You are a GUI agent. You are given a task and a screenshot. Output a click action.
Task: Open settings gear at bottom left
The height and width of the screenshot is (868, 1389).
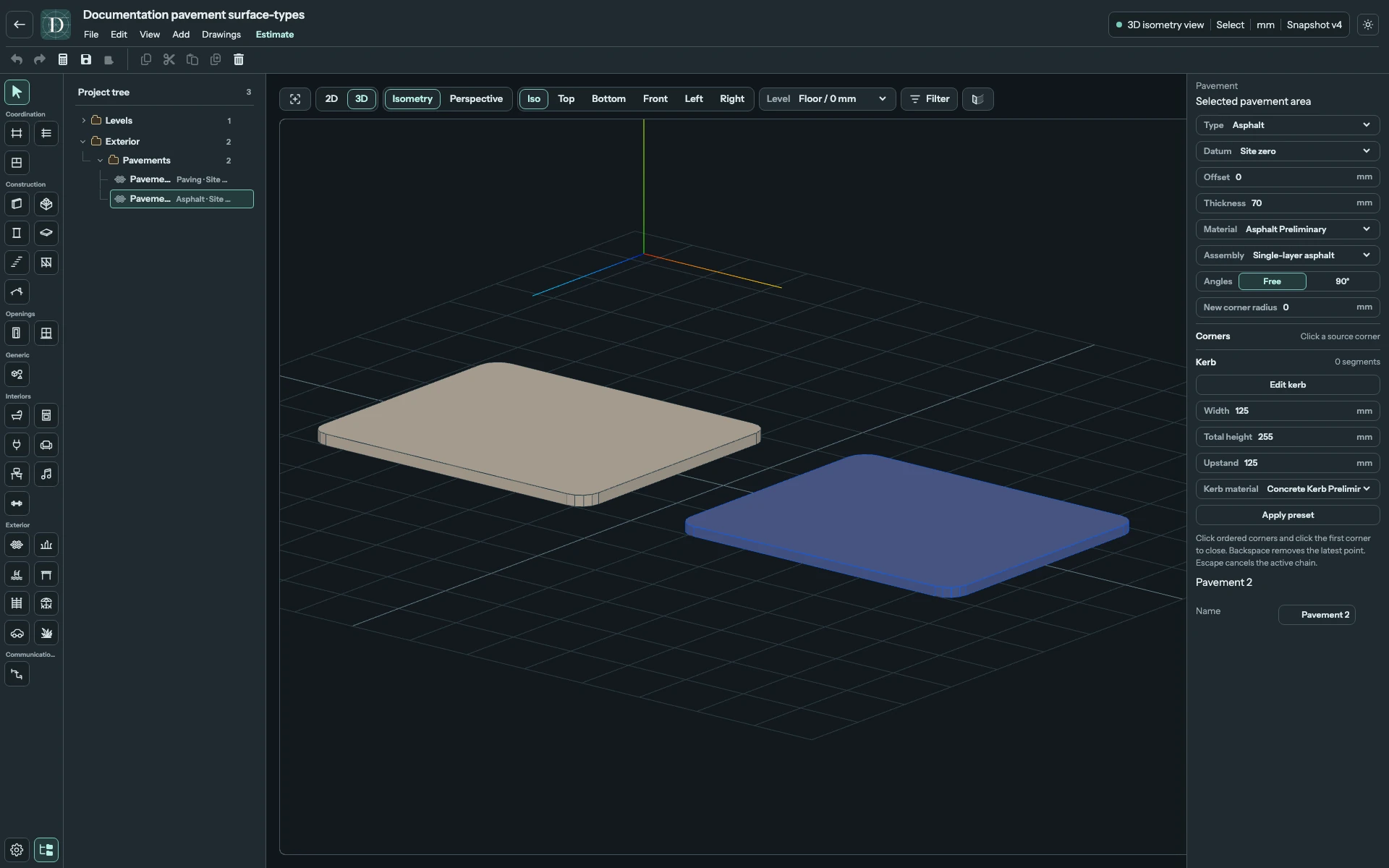(x=17, y=850)
